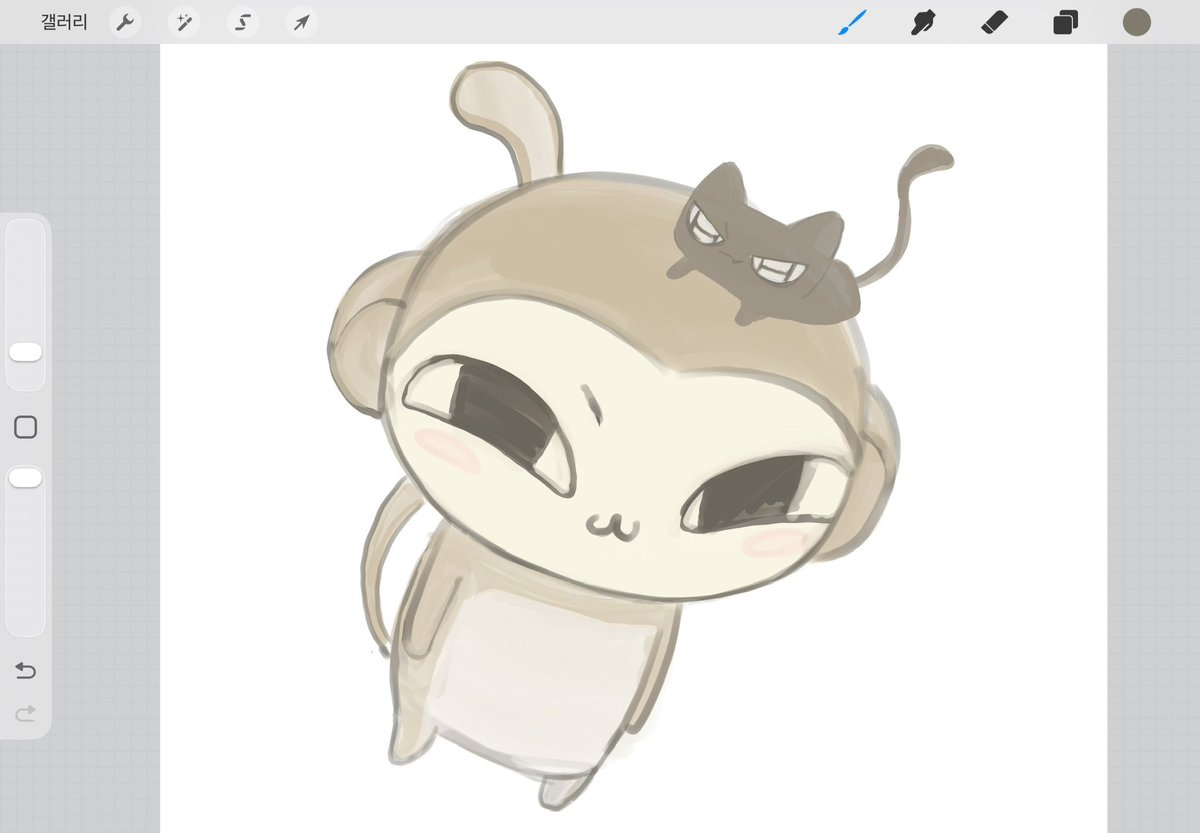The height and width of the screenshot is (833, 1200).
Task: Open the Adjustments magic wand menu
Action: point(183,22)
